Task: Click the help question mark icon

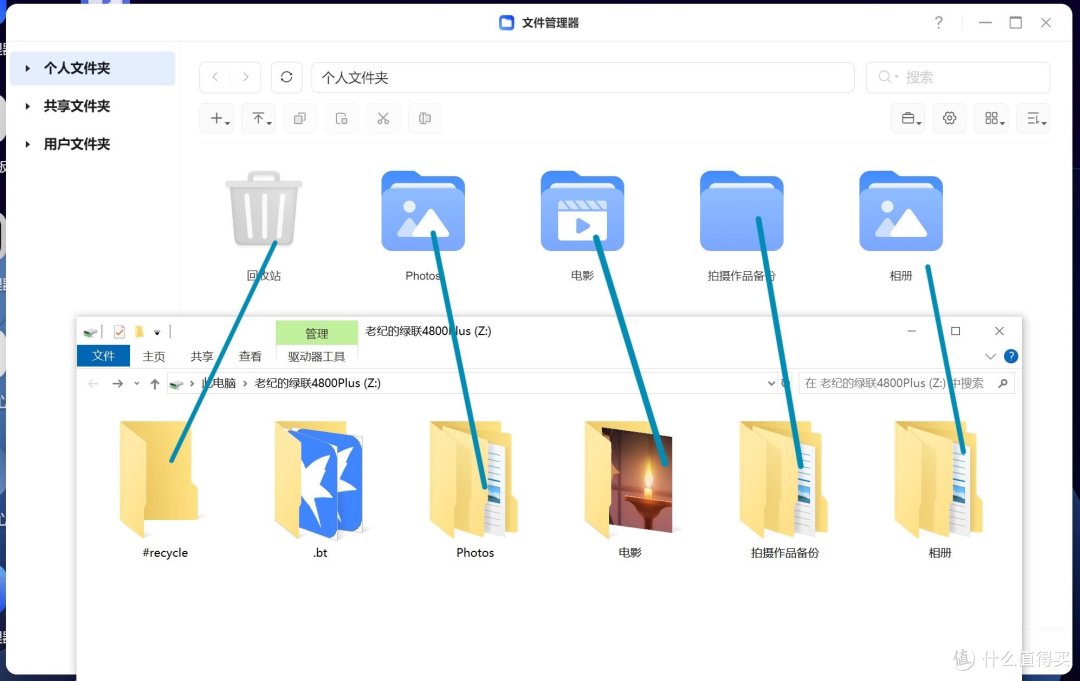Action: [x=938, y=23]
